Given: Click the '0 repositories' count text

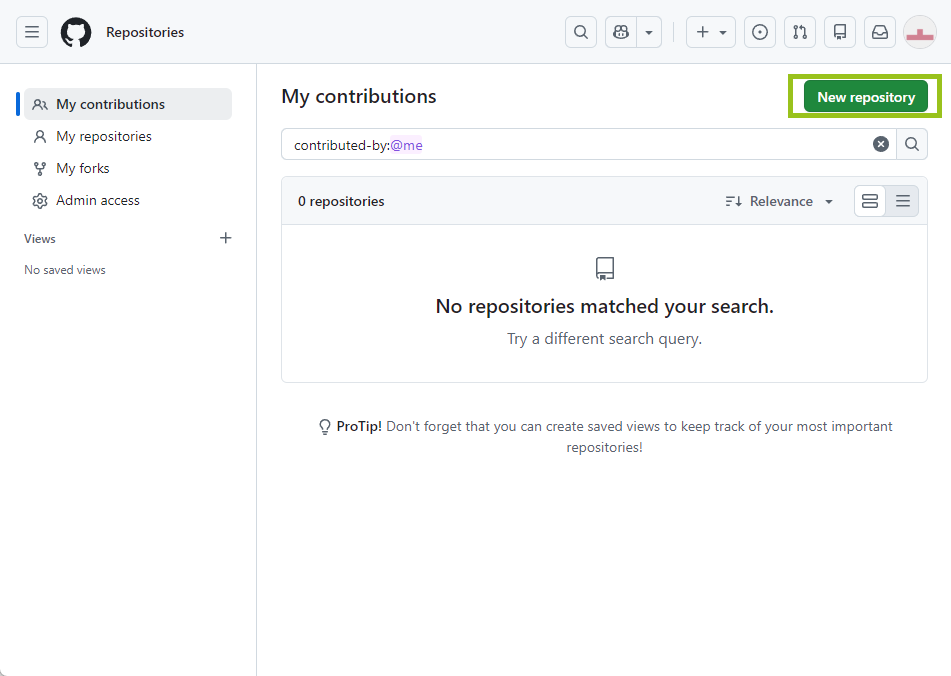Looking at the screenshot, I should 341,201.
